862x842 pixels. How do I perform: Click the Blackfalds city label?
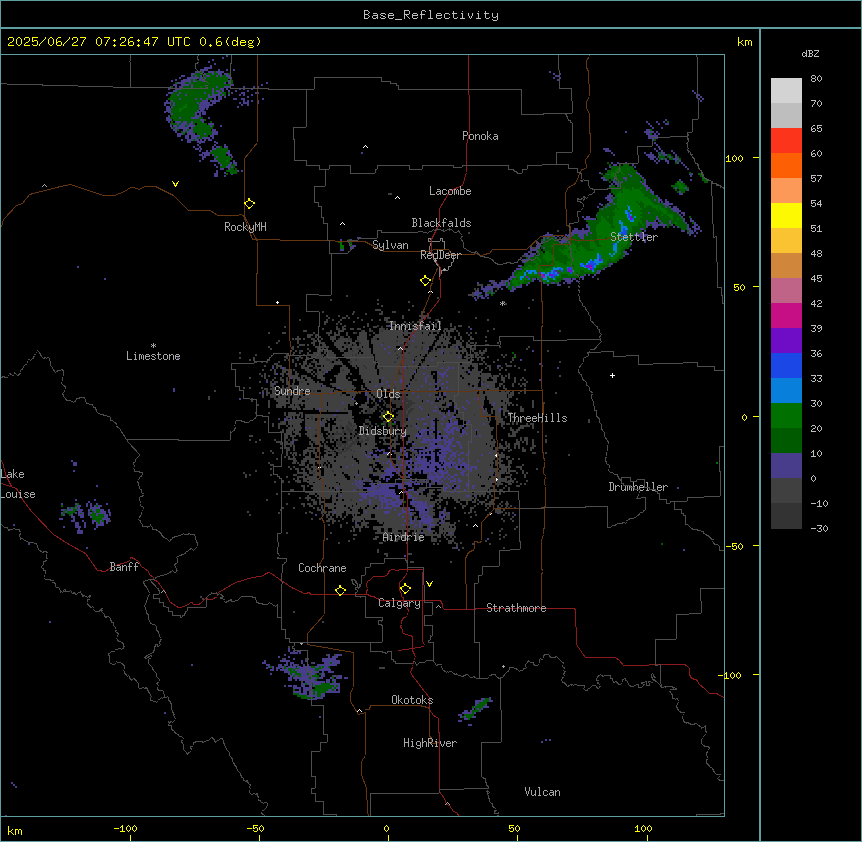point(441,223)
